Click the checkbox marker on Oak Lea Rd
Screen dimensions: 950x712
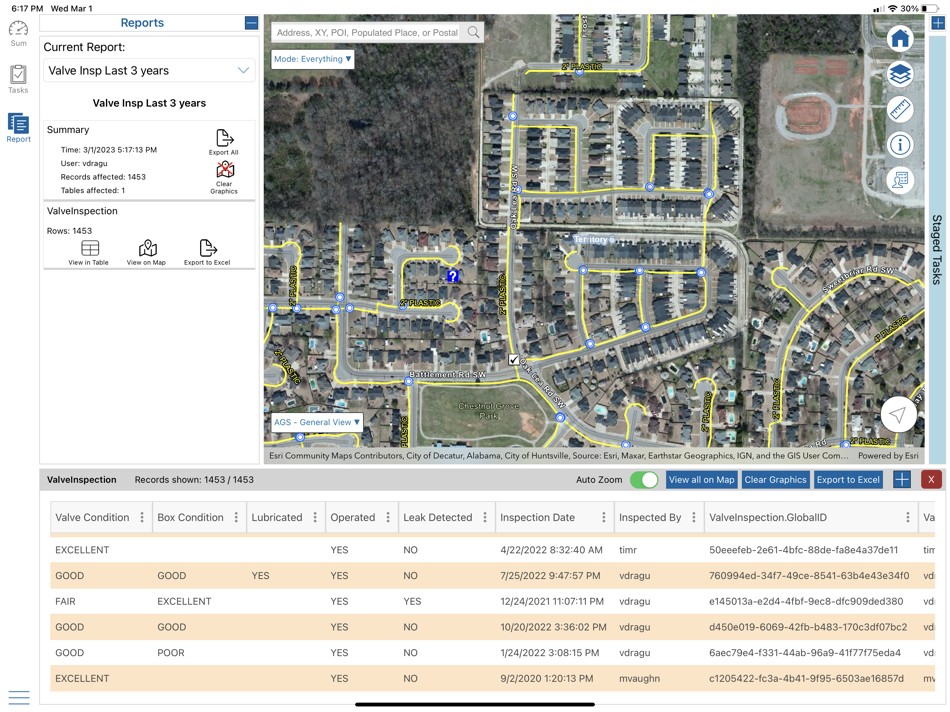pyautogui.click(x=514, y=360)
